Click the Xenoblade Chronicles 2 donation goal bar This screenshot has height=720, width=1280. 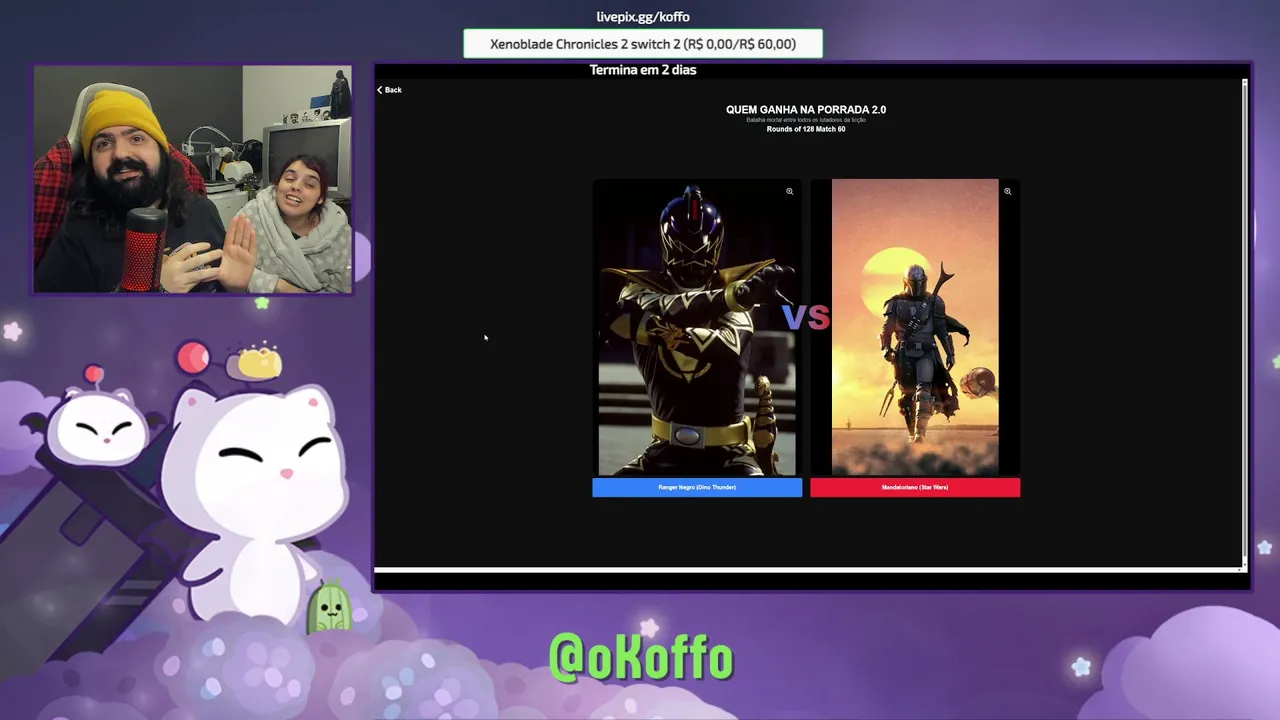[x=643, y=44]
